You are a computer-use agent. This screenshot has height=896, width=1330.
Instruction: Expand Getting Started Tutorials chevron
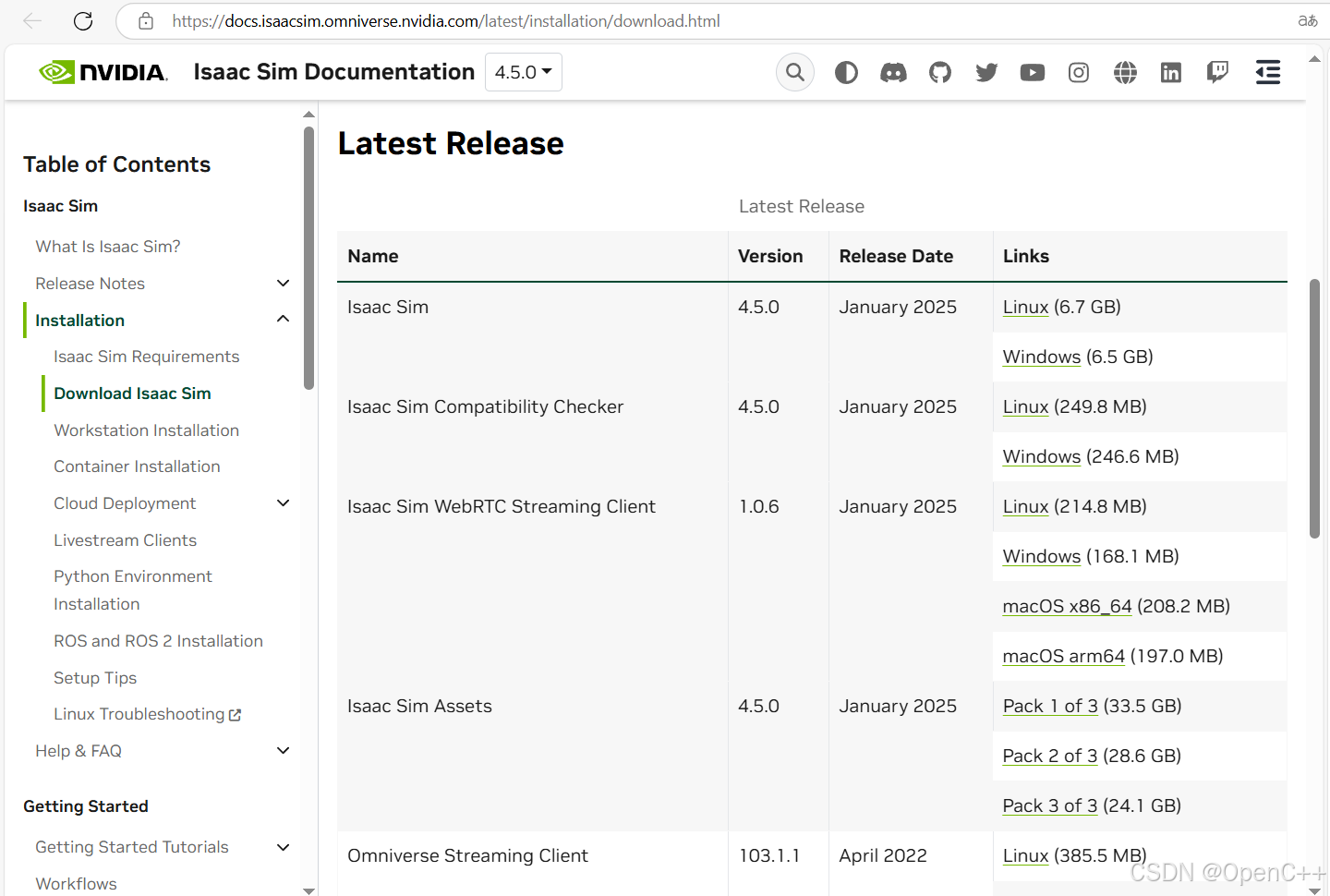284,847
